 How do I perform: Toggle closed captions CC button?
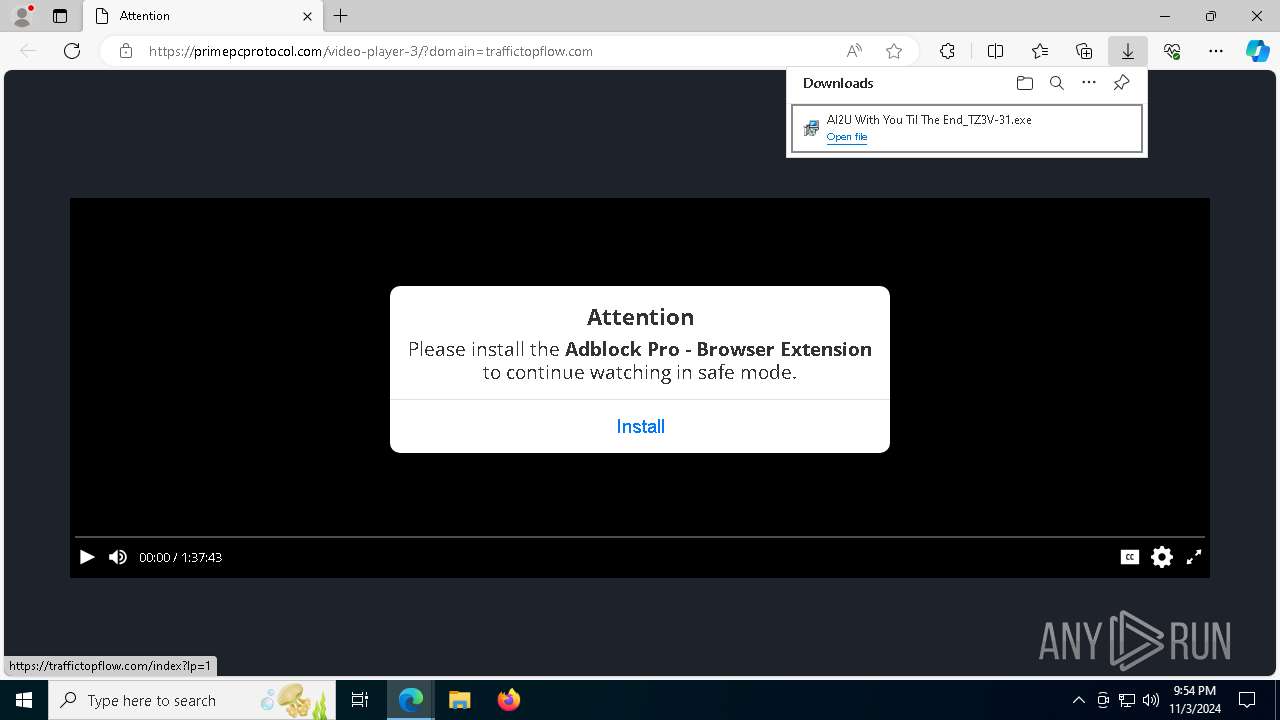(x=1130, y=557)
